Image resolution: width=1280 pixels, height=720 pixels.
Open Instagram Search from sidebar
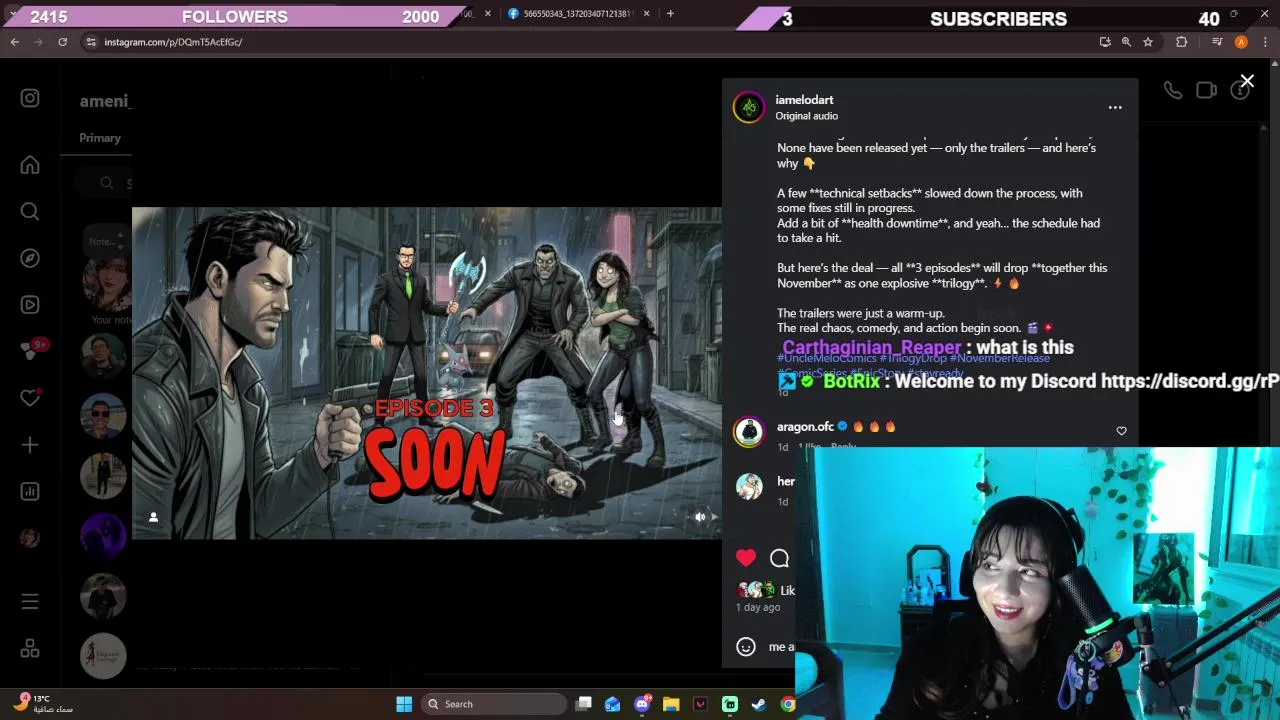[x=30, y=211]
